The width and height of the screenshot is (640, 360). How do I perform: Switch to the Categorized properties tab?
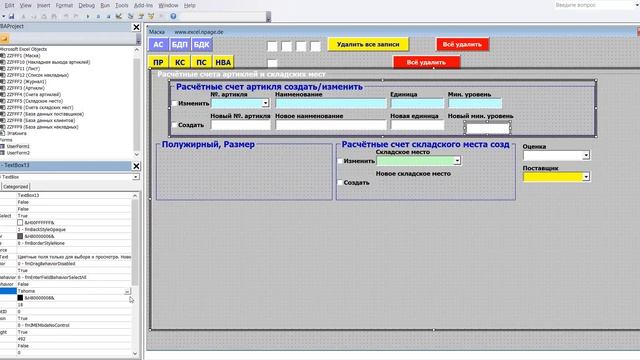16,187
